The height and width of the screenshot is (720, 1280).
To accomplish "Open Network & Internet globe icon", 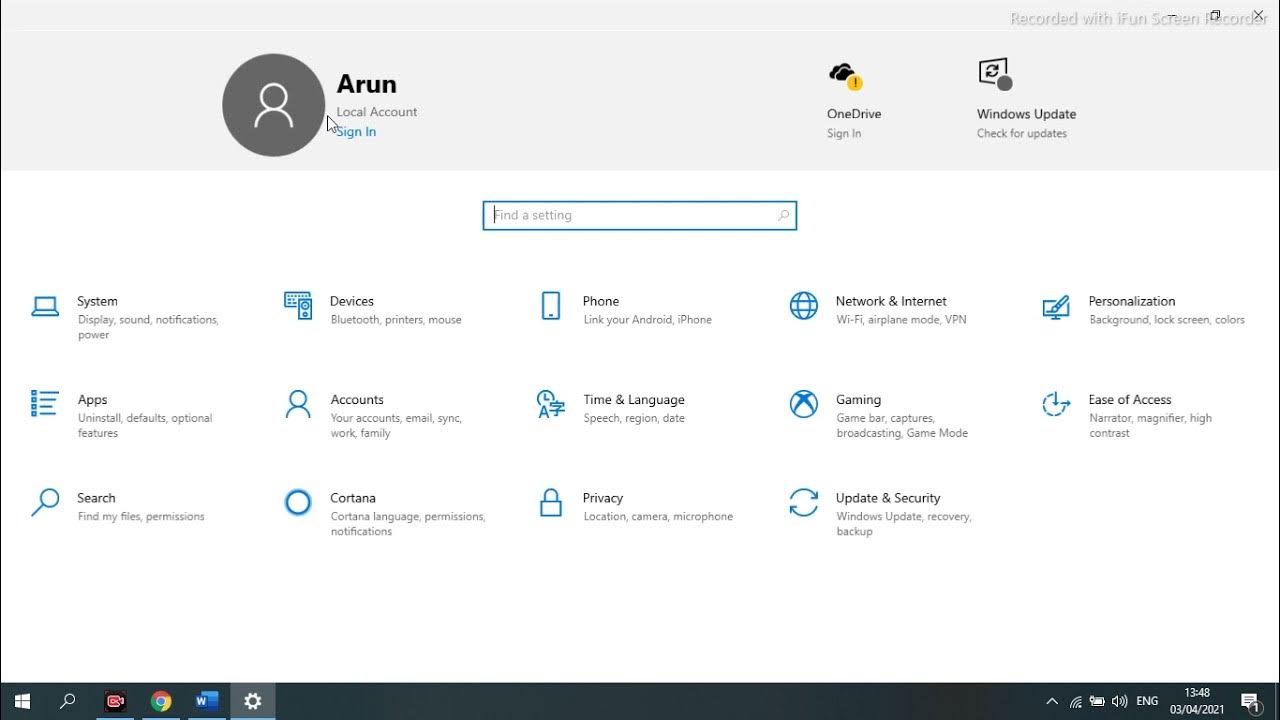I will pyautogui.click(x=804, y=306).
